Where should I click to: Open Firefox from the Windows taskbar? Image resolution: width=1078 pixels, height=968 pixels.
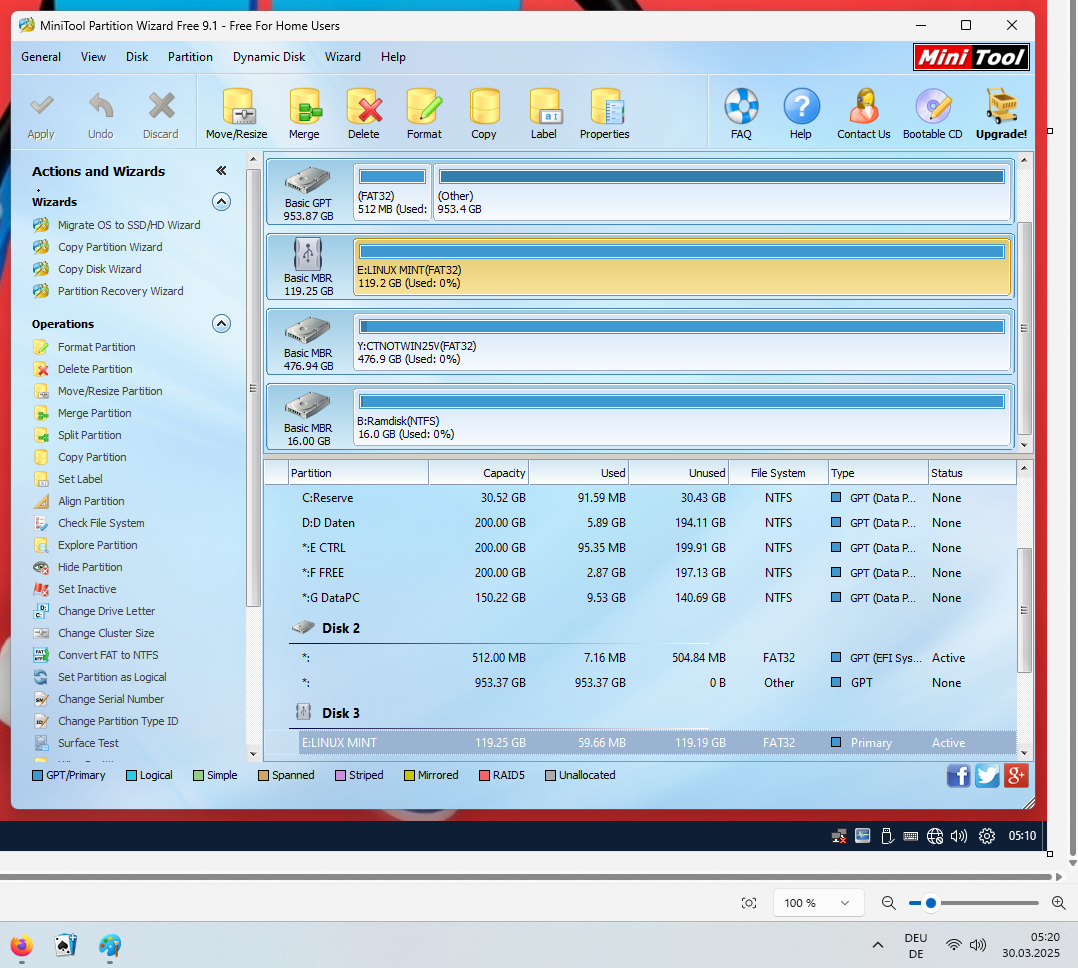tap(22, 945)
